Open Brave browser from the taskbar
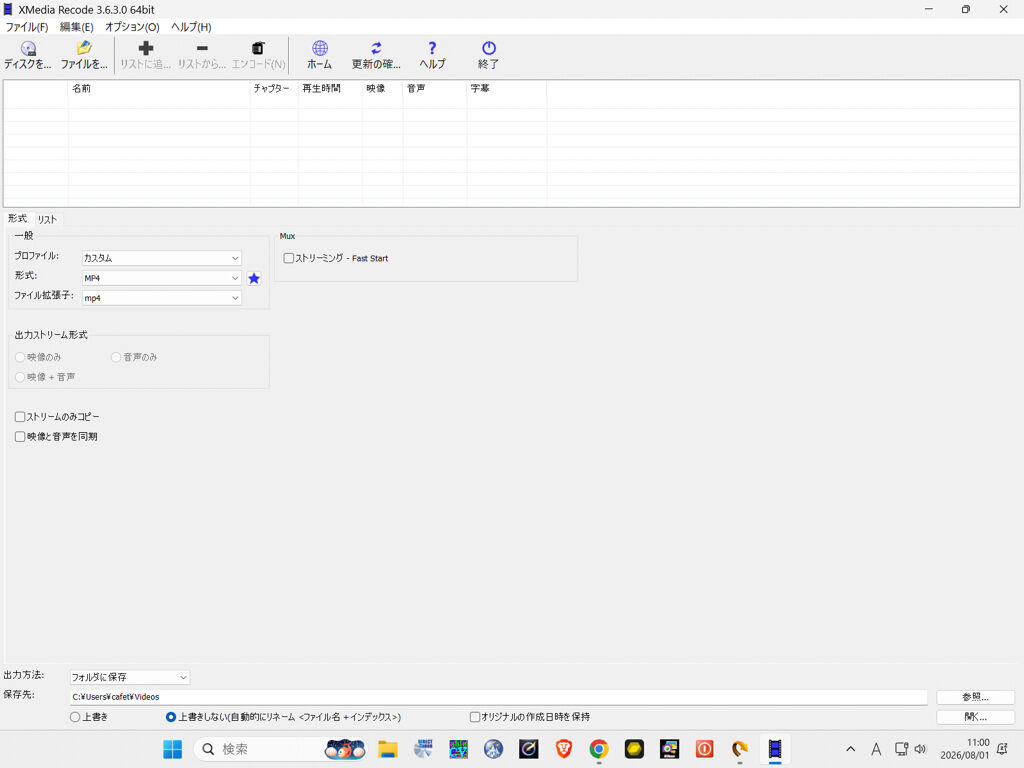Image resolution: width=1024 pixels, height=768 pixels. pos(564,749)
